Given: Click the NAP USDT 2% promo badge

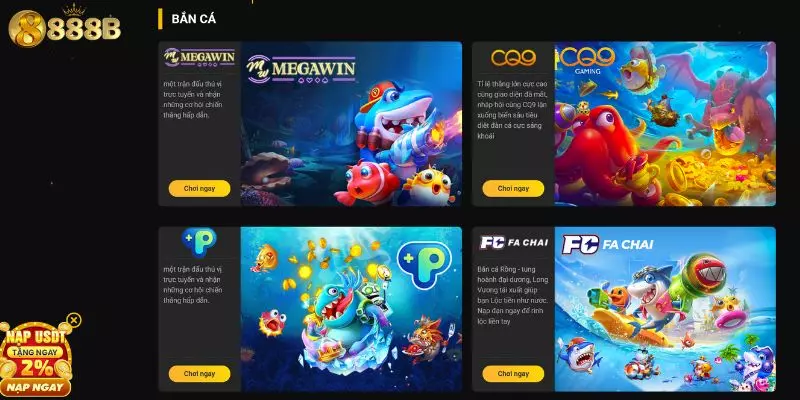Looking at the screenshot, I should click(x=36, y=355).
